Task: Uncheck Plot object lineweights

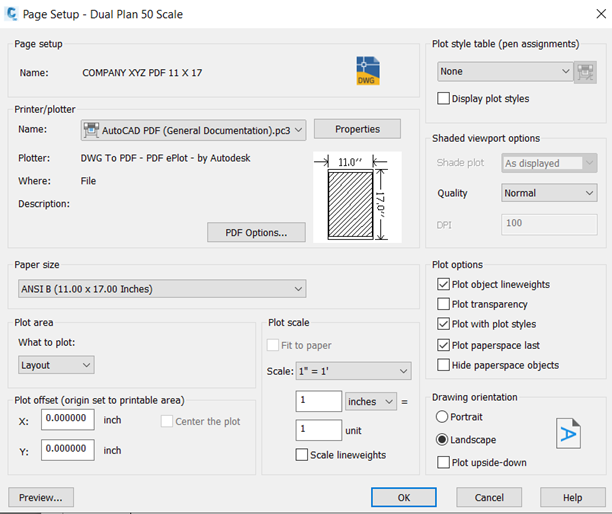Action: 443,284
